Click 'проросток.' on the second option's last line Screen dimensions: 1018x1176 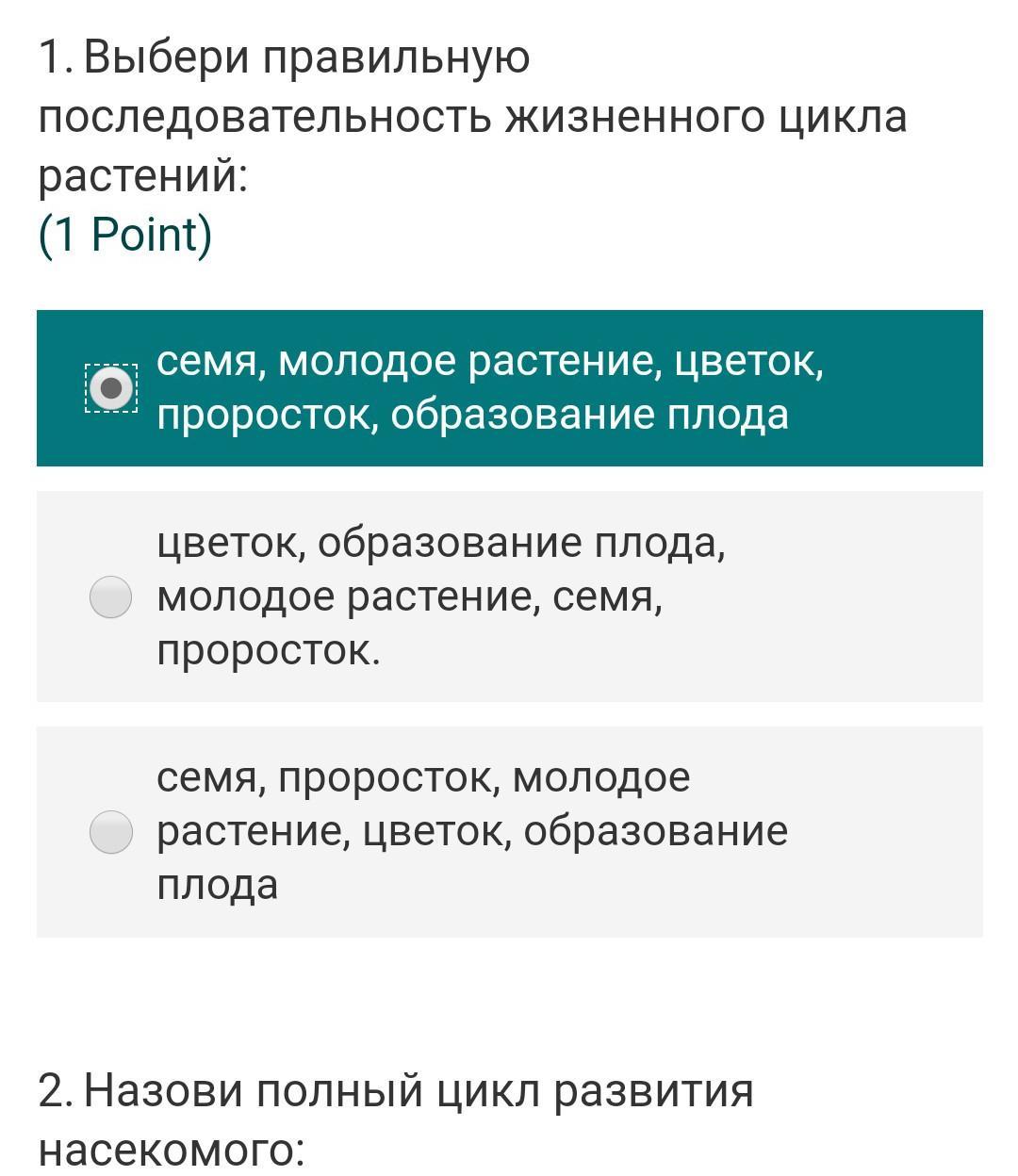click(x=269, y=650)
